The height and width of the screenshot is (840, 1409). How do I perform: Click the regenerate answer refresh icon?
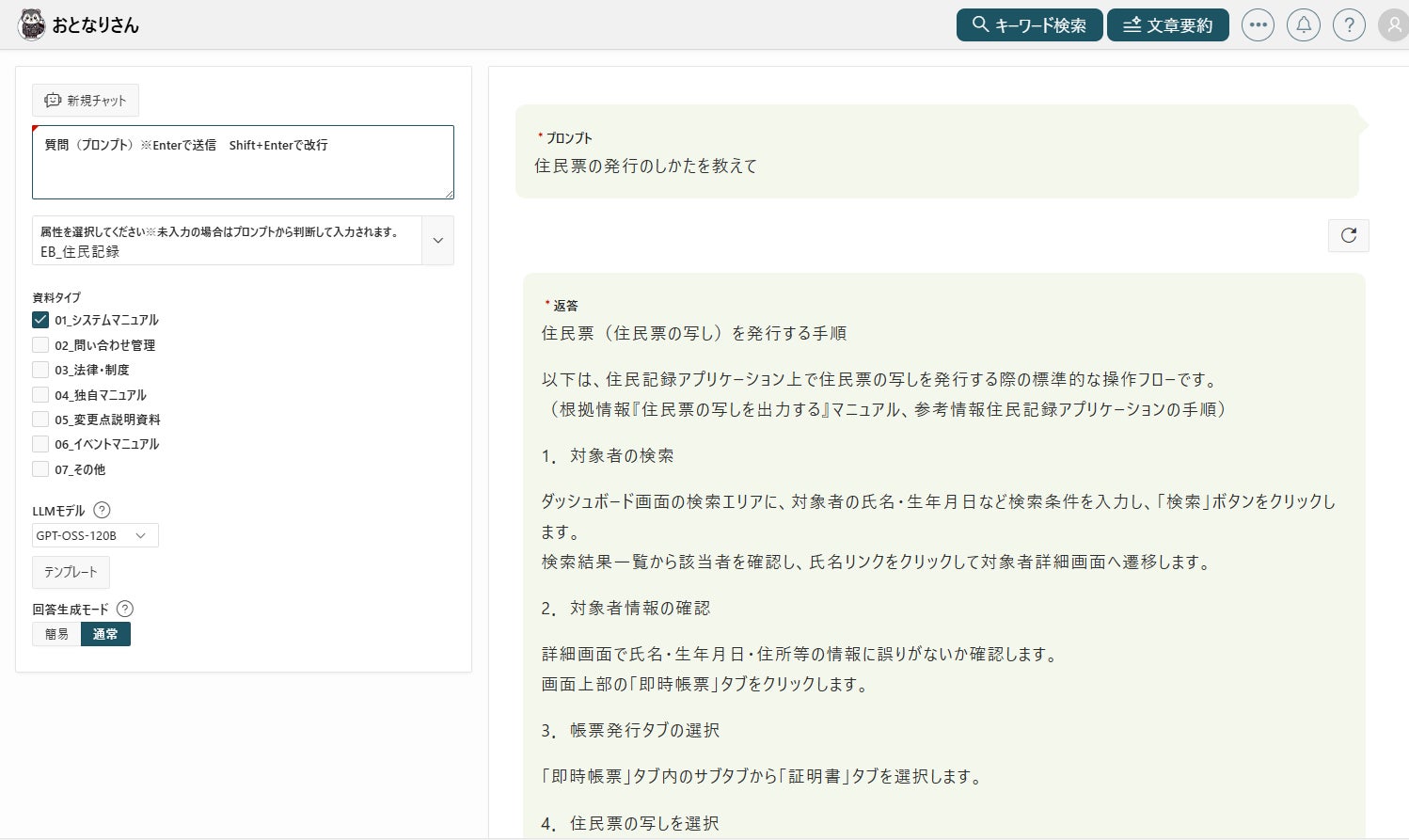point(1348,235)
